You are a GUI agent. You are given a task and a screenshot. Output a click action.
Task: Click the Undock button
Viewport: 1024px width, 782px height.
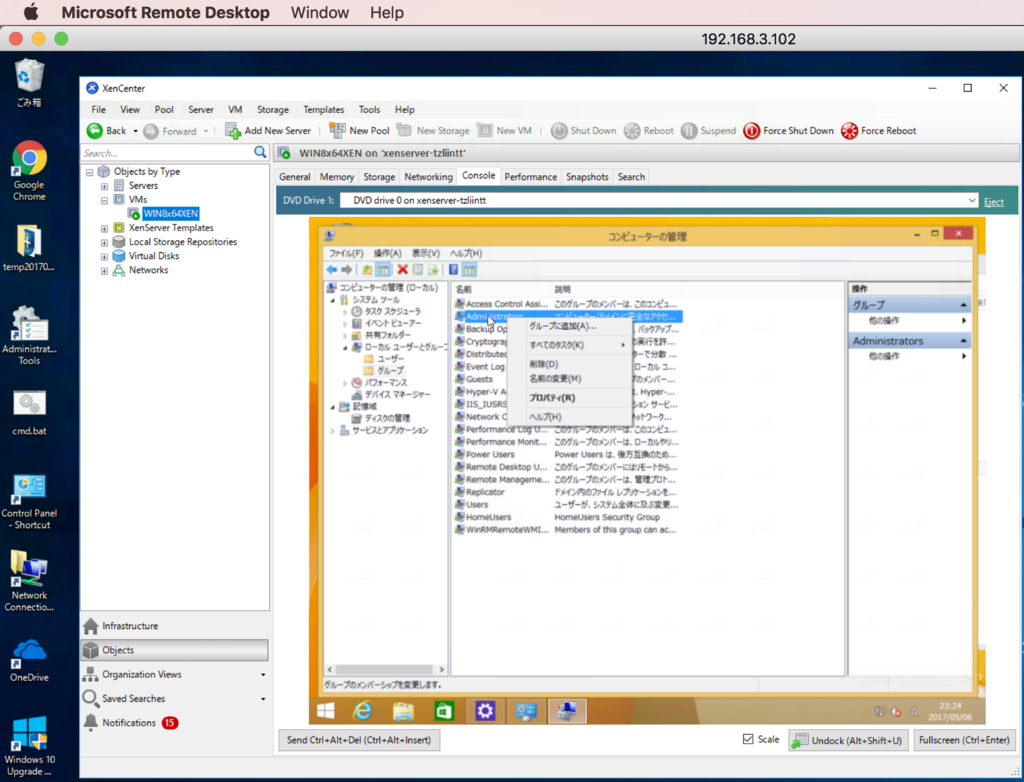(848, 740)
